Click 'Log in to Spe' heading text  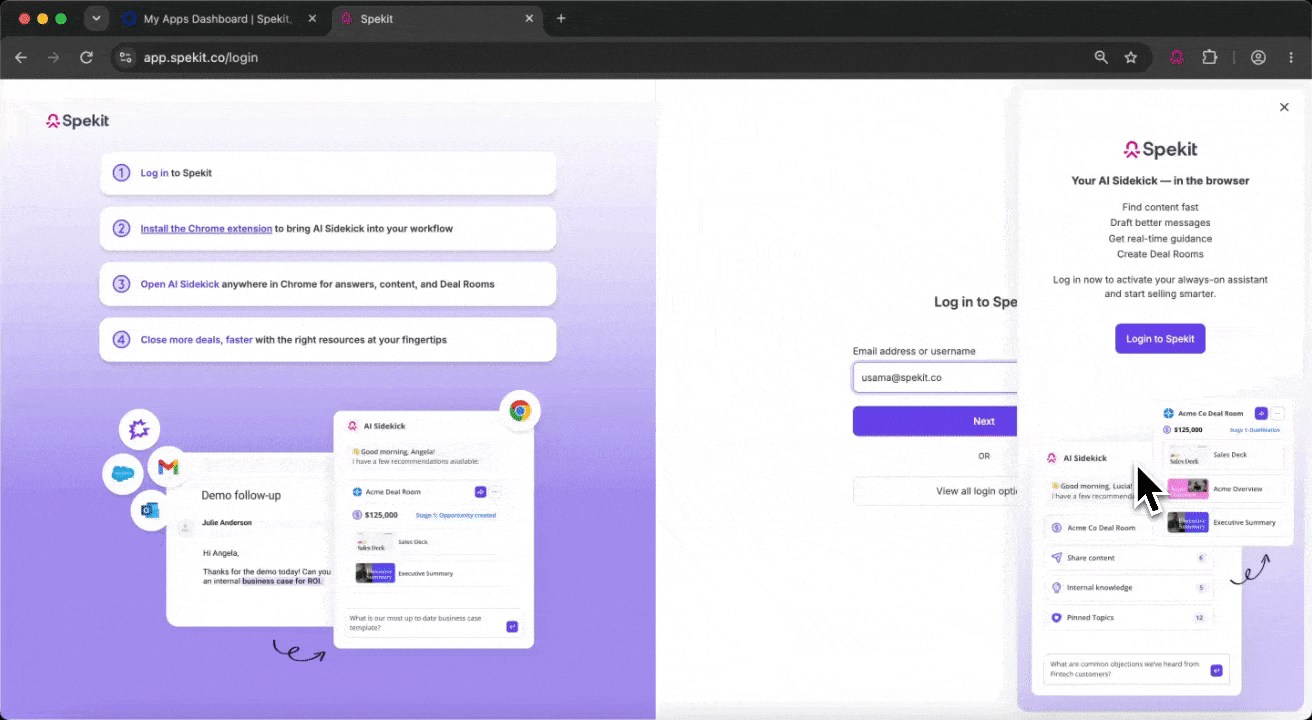976,302
